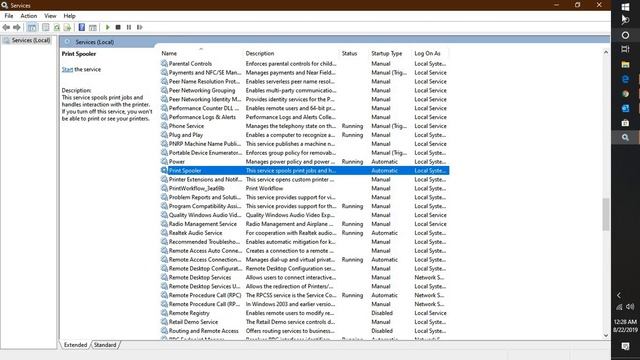Click the services list scroll up arrow
The width and height of the screenshot is (640, 360).
(606, 52)
